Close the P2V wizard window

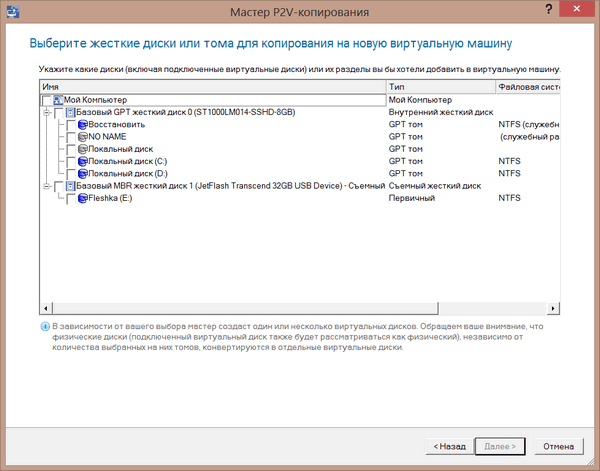tap(577, 9)
